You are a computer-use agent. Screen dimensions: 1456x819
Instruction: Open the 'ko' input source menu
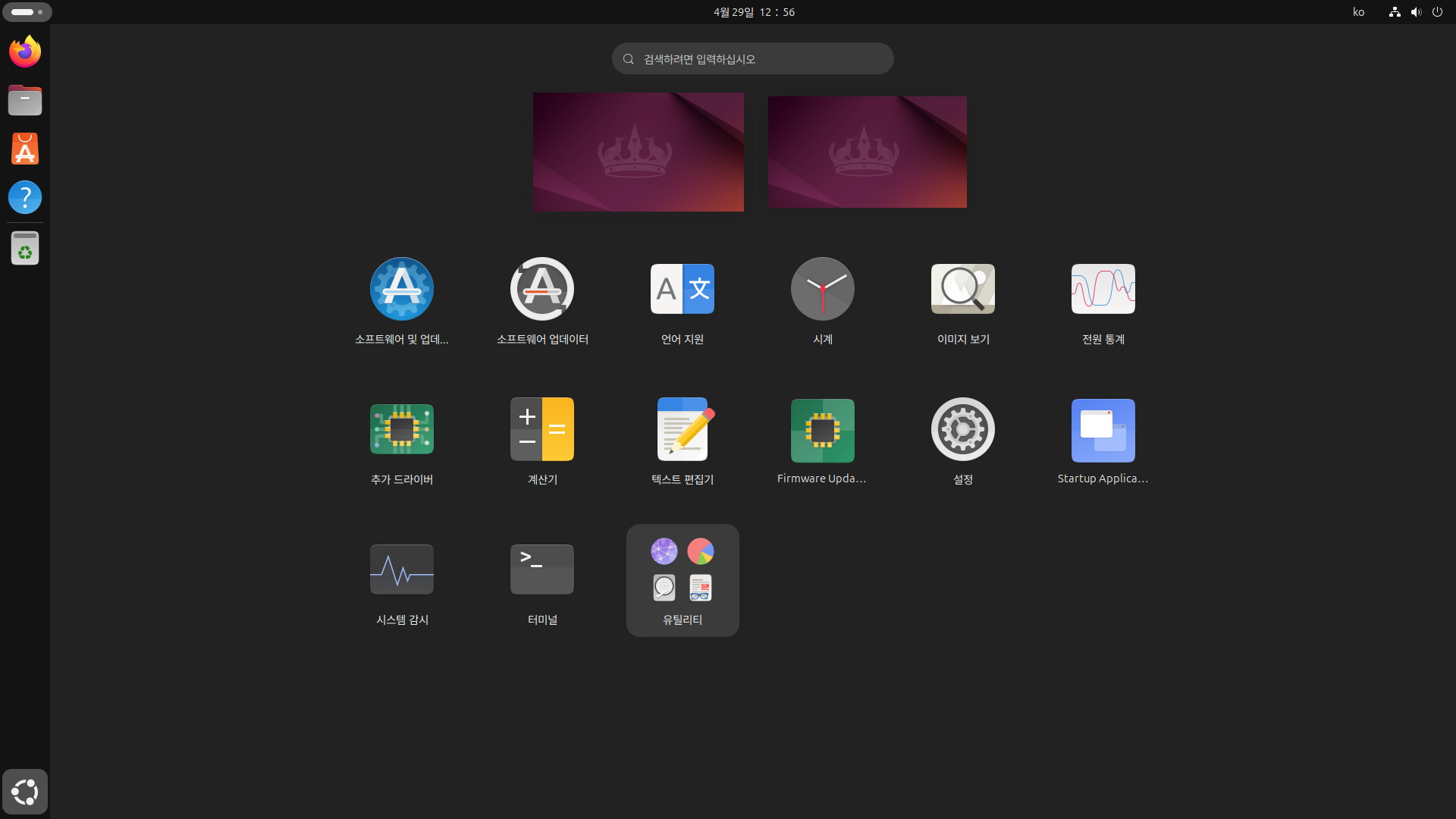[1358, 12]
